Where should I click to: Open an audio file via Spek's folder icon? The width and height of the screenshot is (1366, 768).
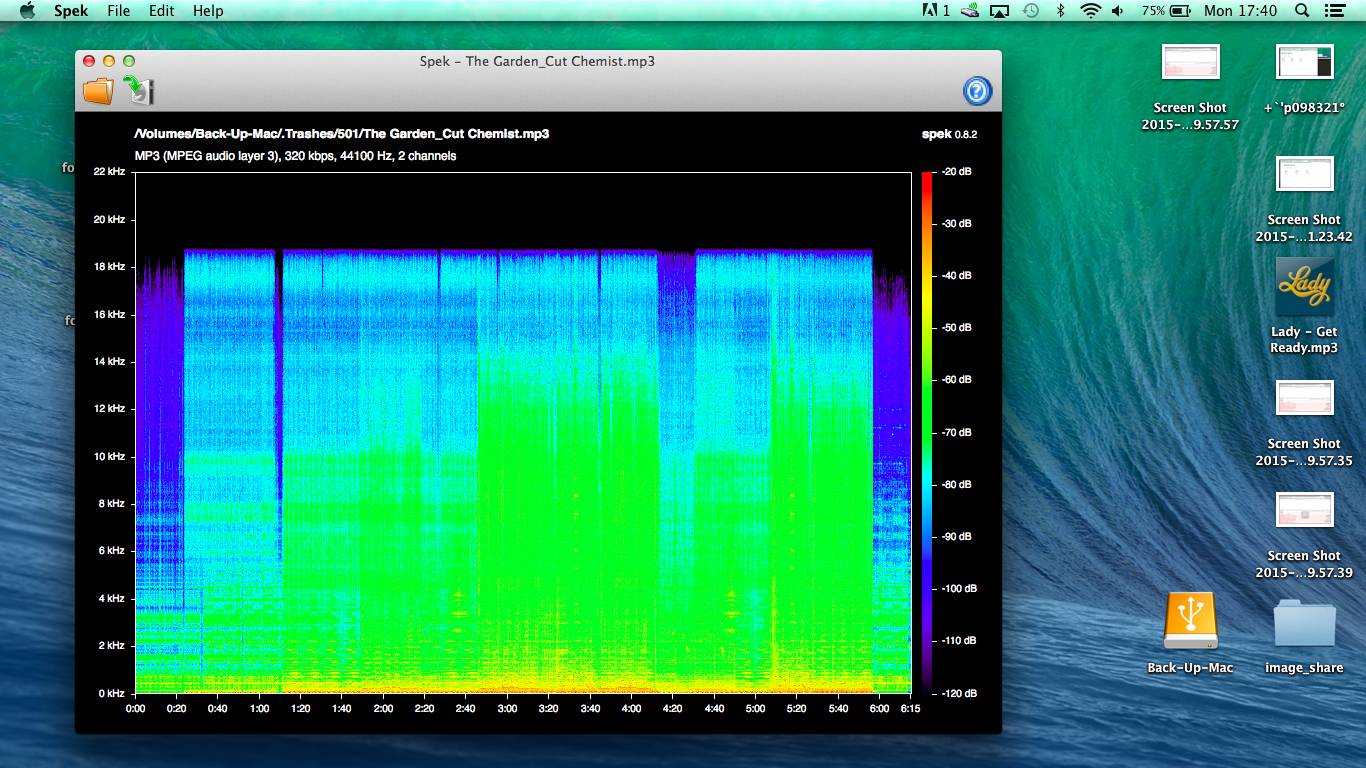point(97,90)
